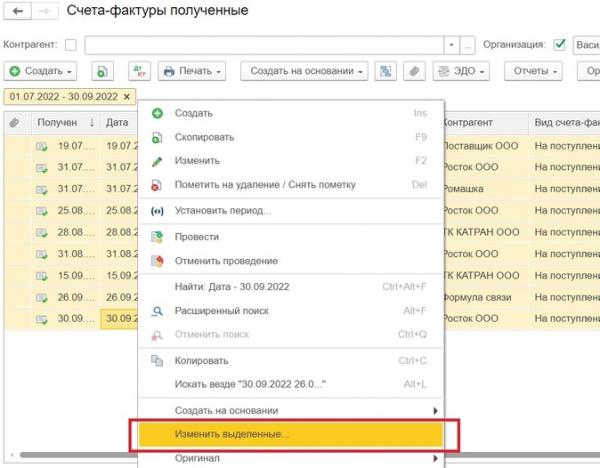Open the Отчеты dropdown menu

533,71
